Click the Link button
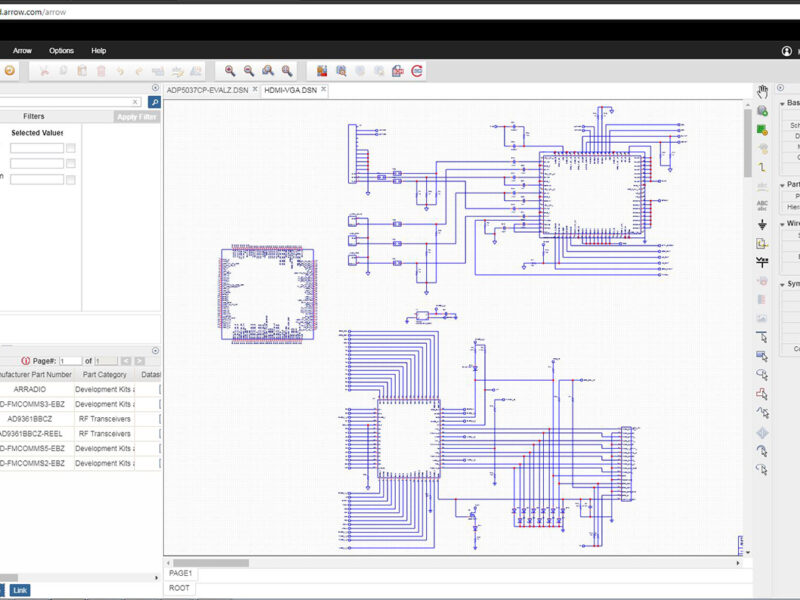 20,590
